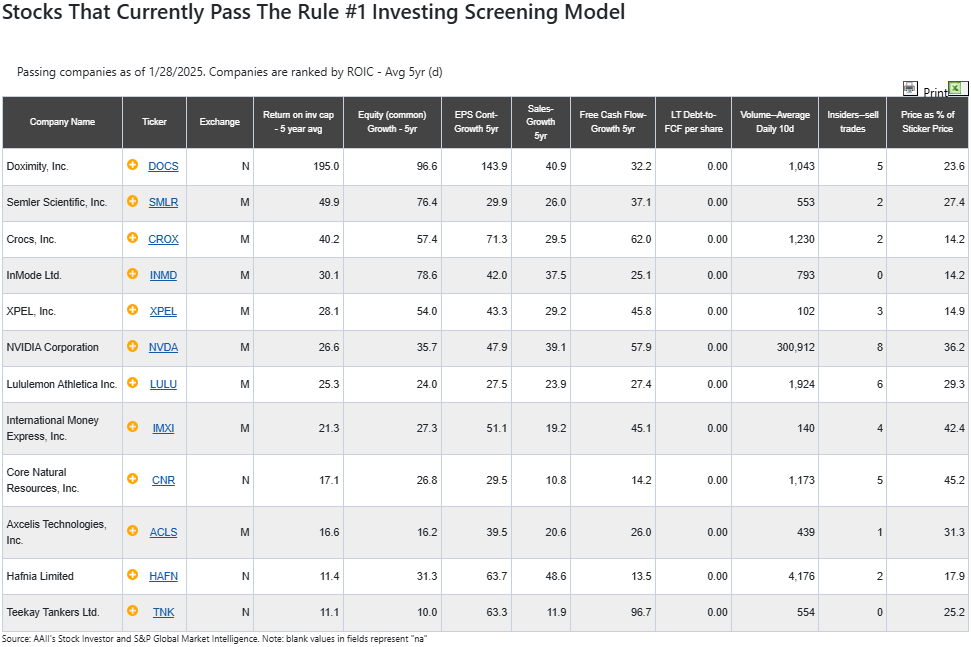Screen dimensions: 971x647
Task: Follow the CNR ticker link
Action: 163,480
